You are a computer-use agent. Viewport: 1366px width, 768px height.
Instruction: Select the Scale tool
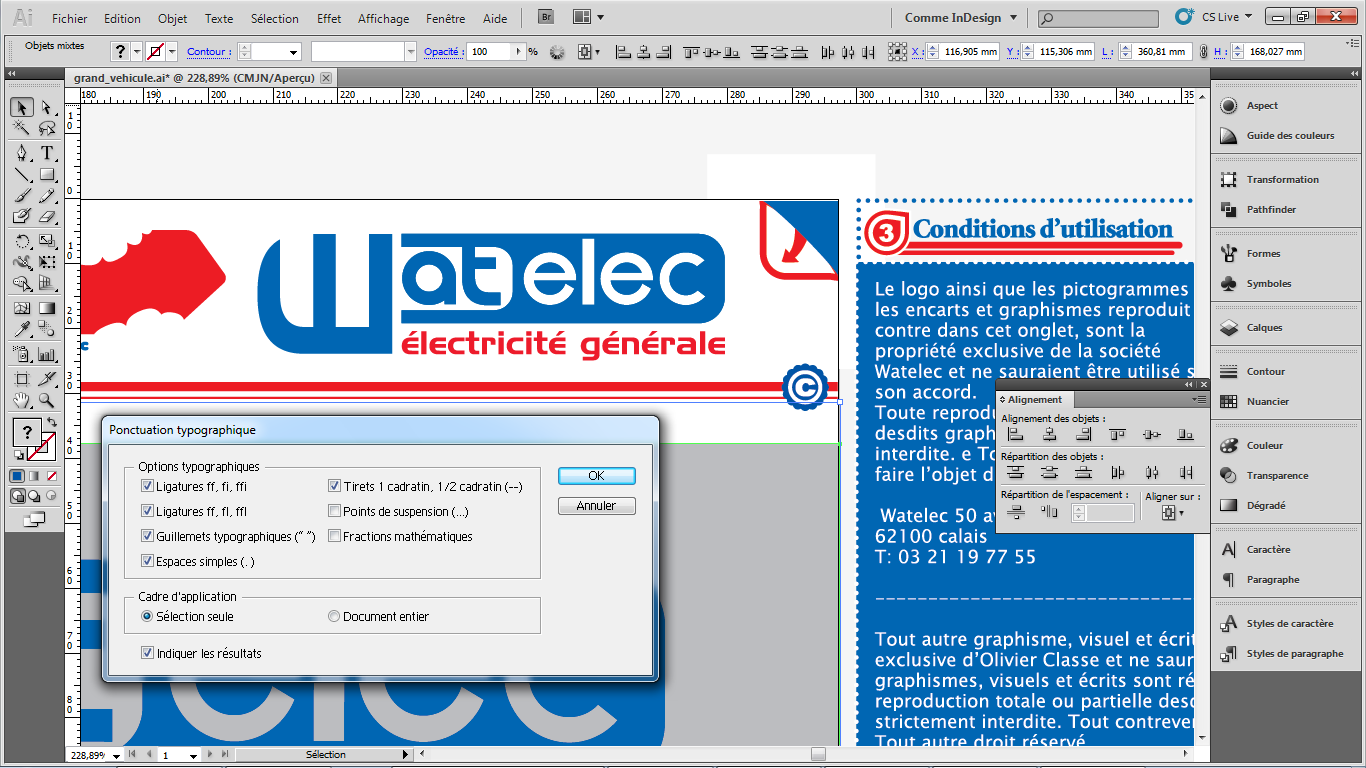point(46,241)
